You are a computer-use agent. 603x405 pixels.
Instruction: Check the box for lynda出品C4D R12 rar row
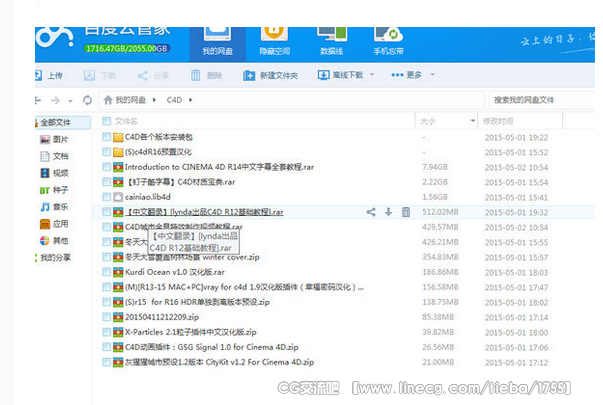[107, 212]
